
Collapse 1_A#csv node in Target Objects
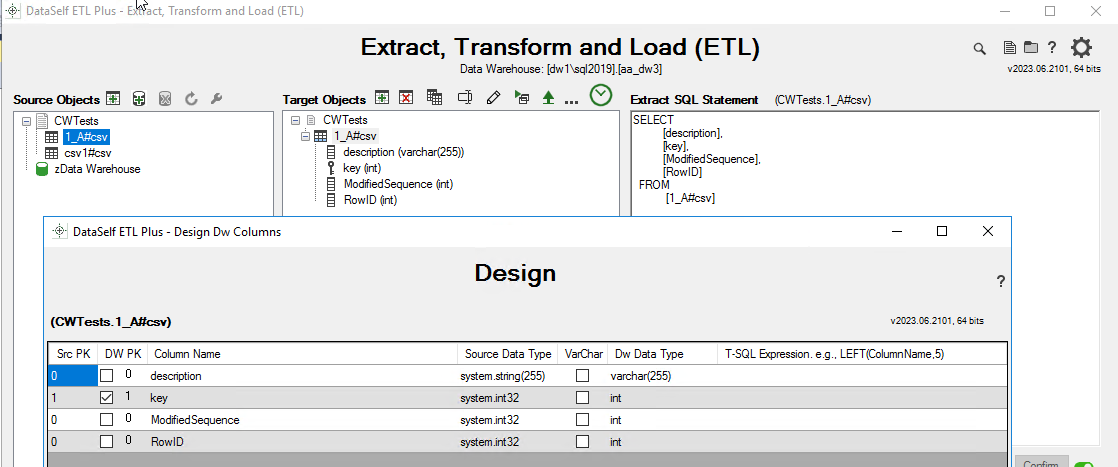click(306, 136)
